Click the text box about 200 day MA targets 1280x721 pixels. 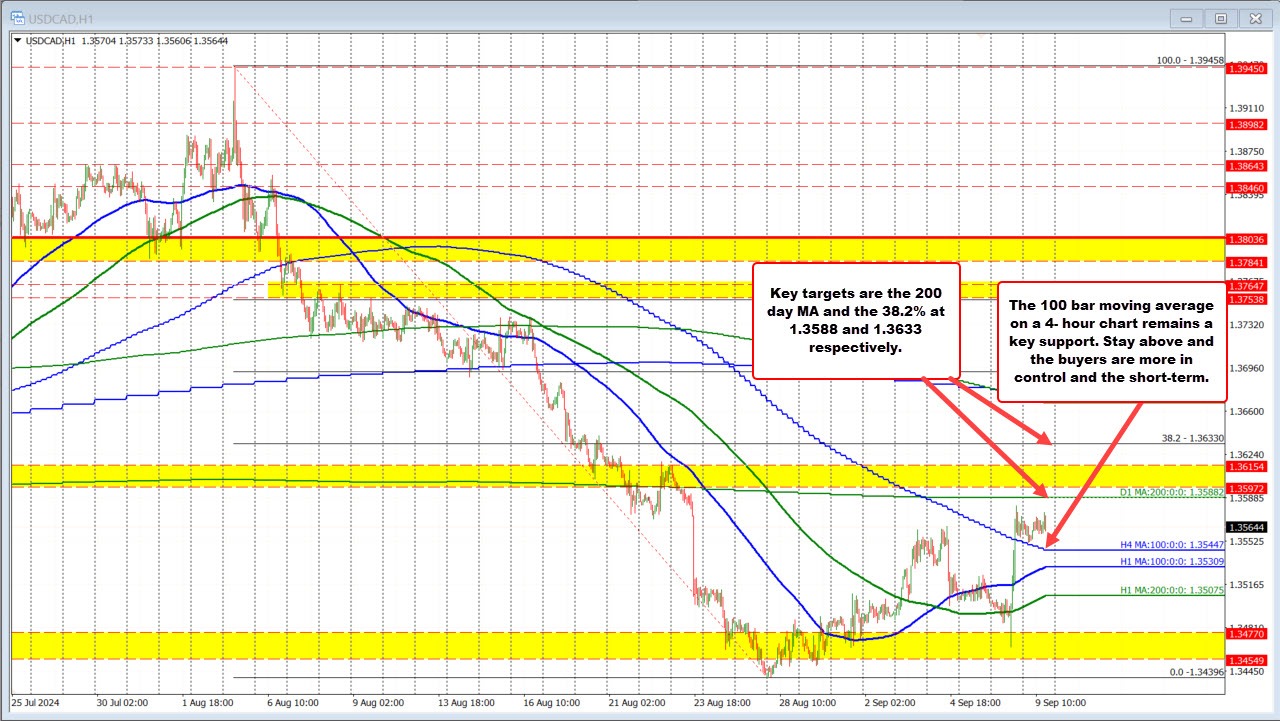pyautogui.click(x=856, y=320)
